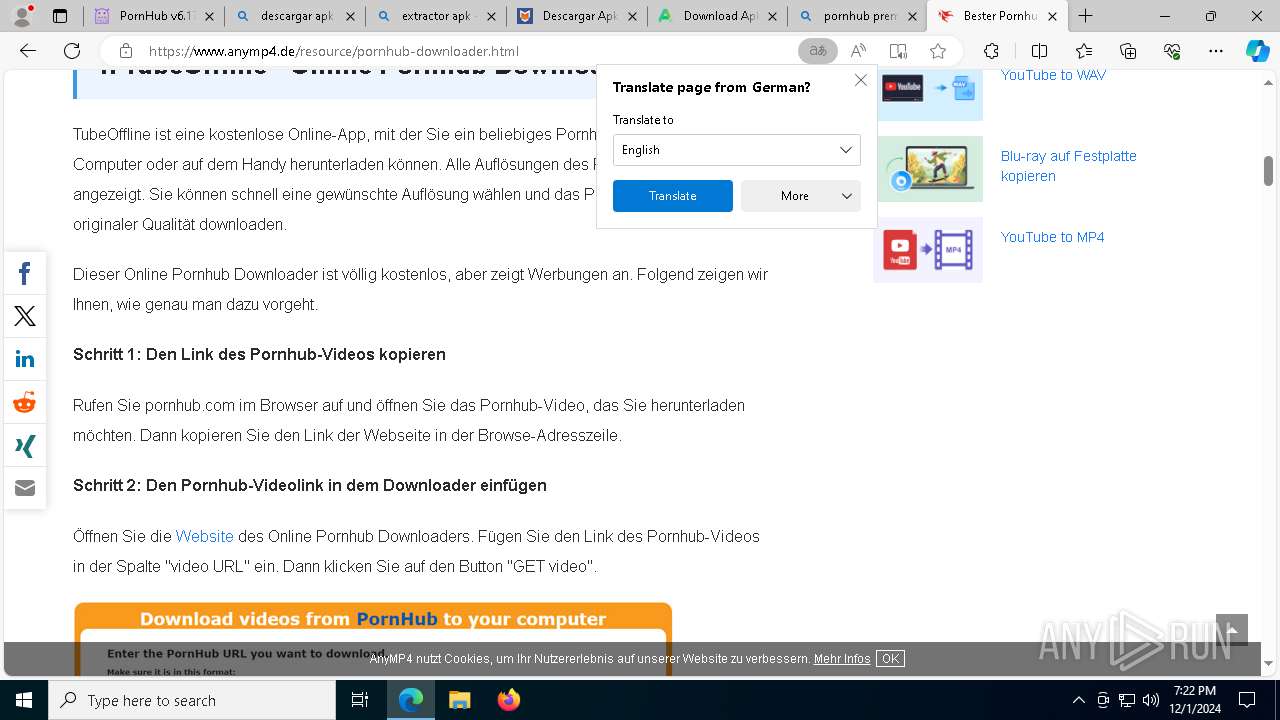Click the Read aloud icon

tap(858, 51)
